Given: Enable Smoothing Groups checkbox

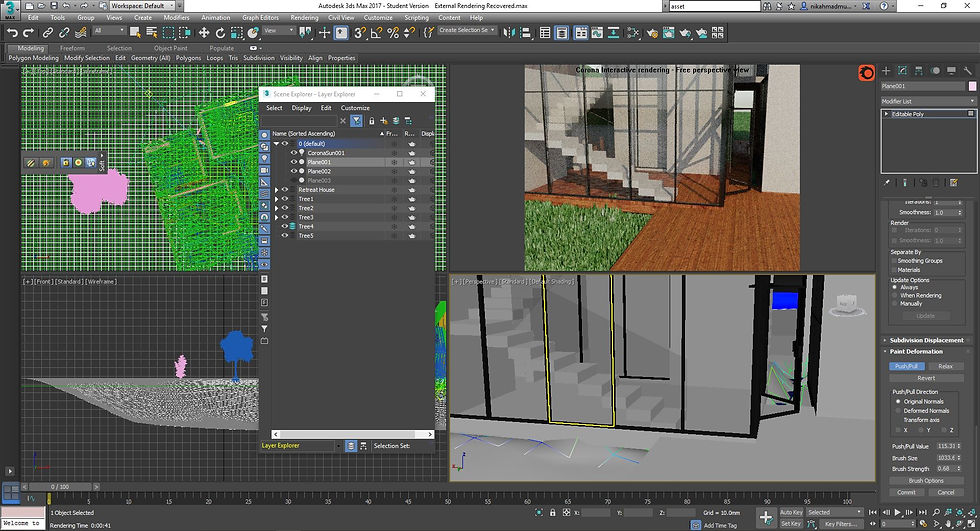Looking at the screenshot, I should 894,261.
